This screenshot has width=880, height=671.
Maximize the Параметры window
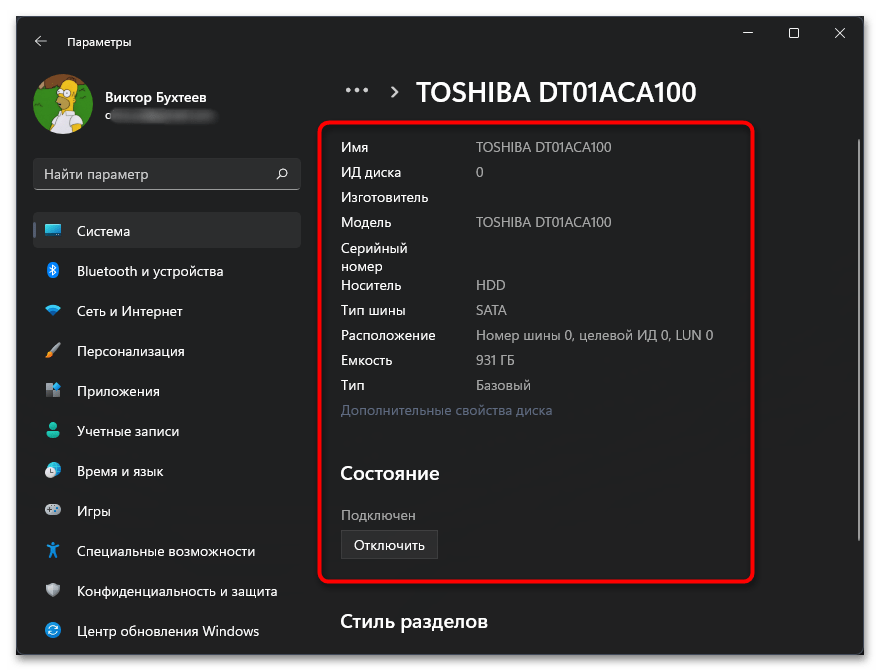click(794, 33)
